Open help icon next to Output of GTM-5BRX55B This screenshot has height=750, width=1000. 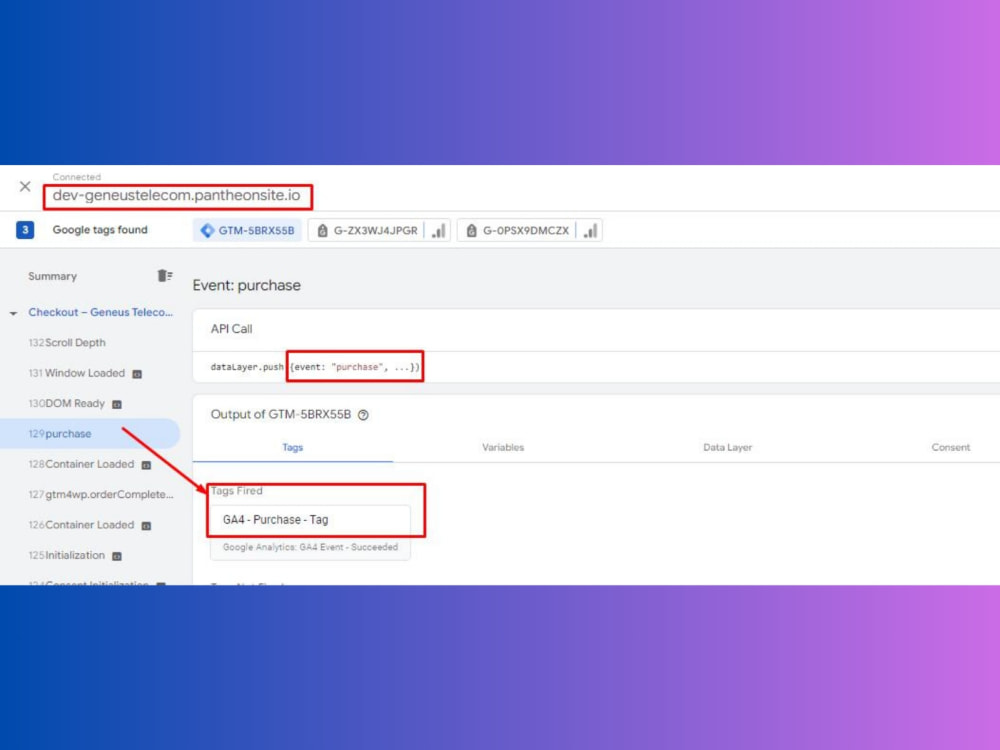tap(363, 415)
